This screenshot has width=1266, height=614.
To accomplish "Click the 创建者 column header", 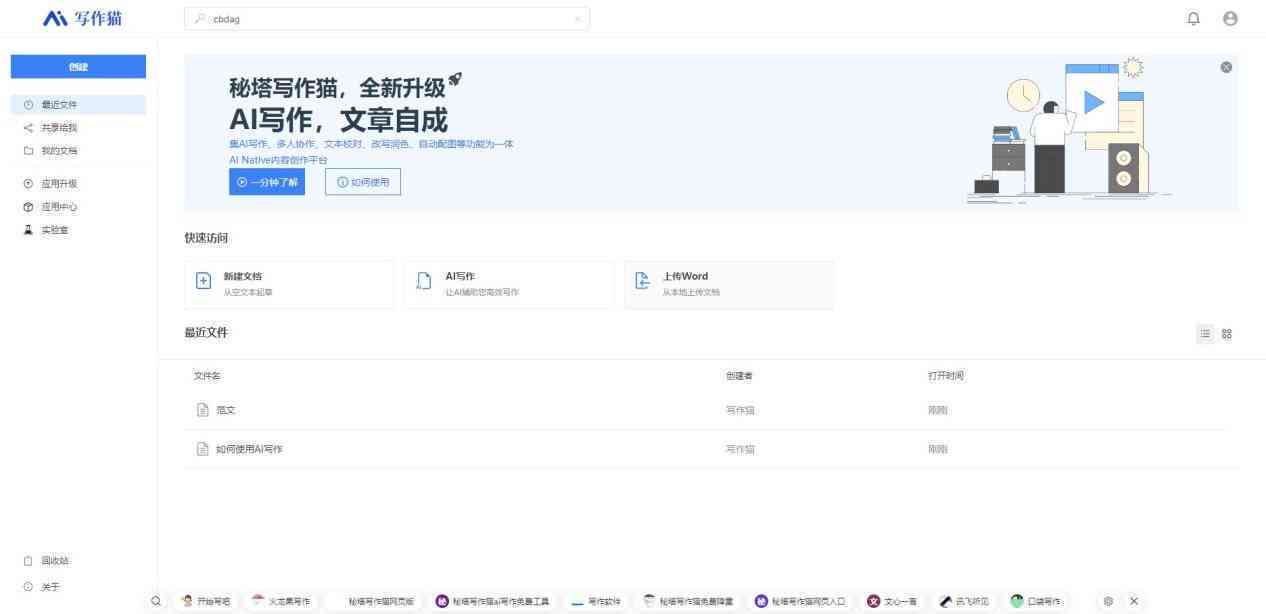I will (739, 375).
